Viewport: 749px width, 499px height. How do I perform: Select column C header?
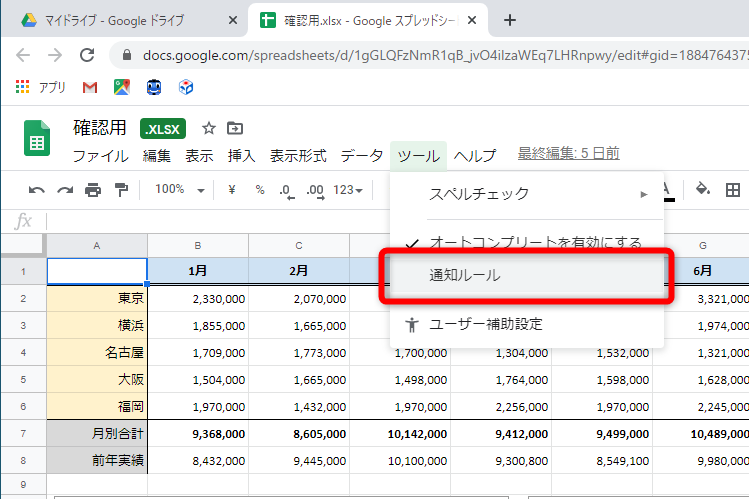pos(299,245)
